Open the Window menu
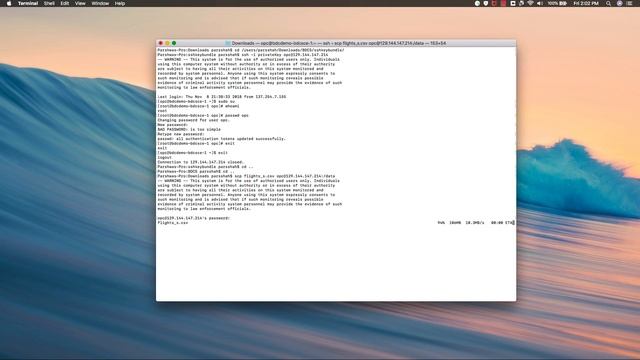This screenshot has width=640, height=360. click(x=100, y=3)
